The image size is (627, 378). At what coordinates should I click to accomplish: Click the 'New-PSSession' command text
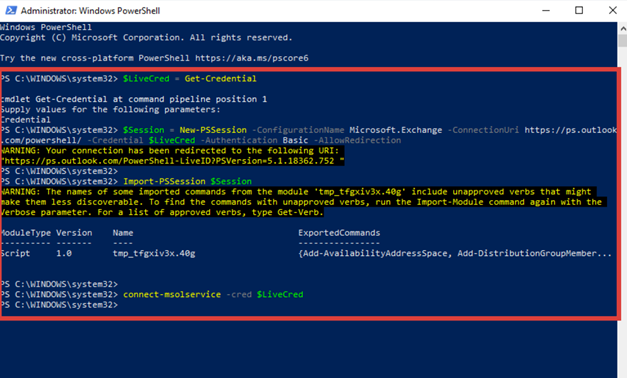(213, 130)
